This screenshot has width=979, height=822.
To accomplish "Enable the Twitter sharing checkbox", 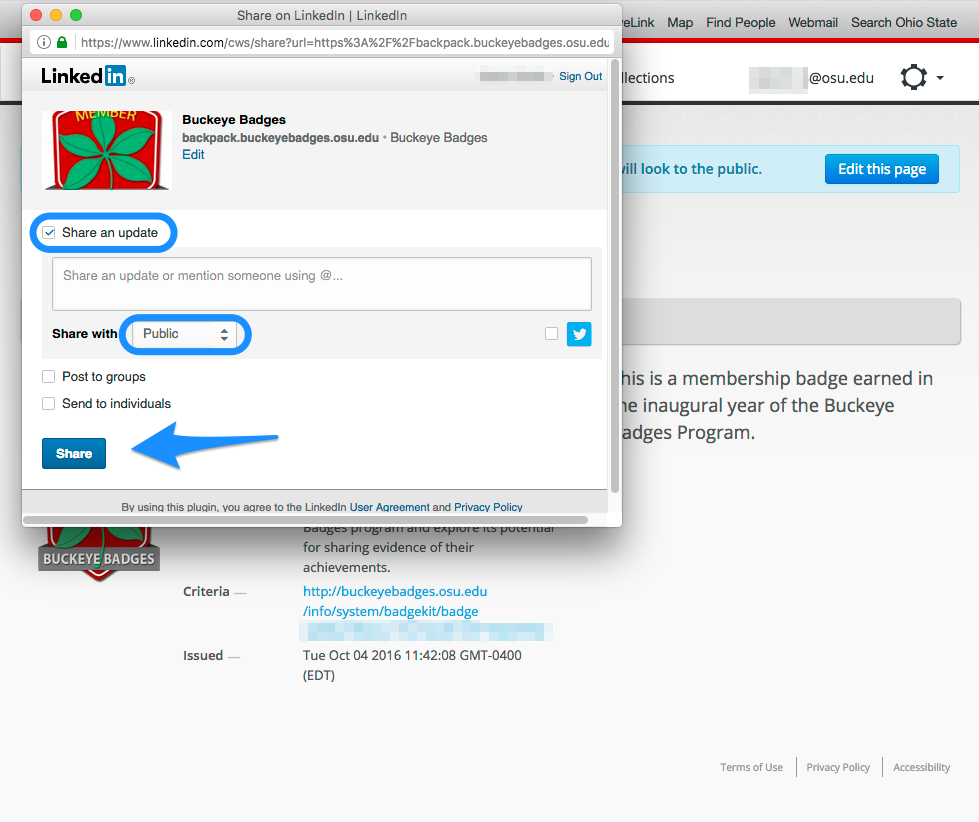I will click(x=551, y=334).
